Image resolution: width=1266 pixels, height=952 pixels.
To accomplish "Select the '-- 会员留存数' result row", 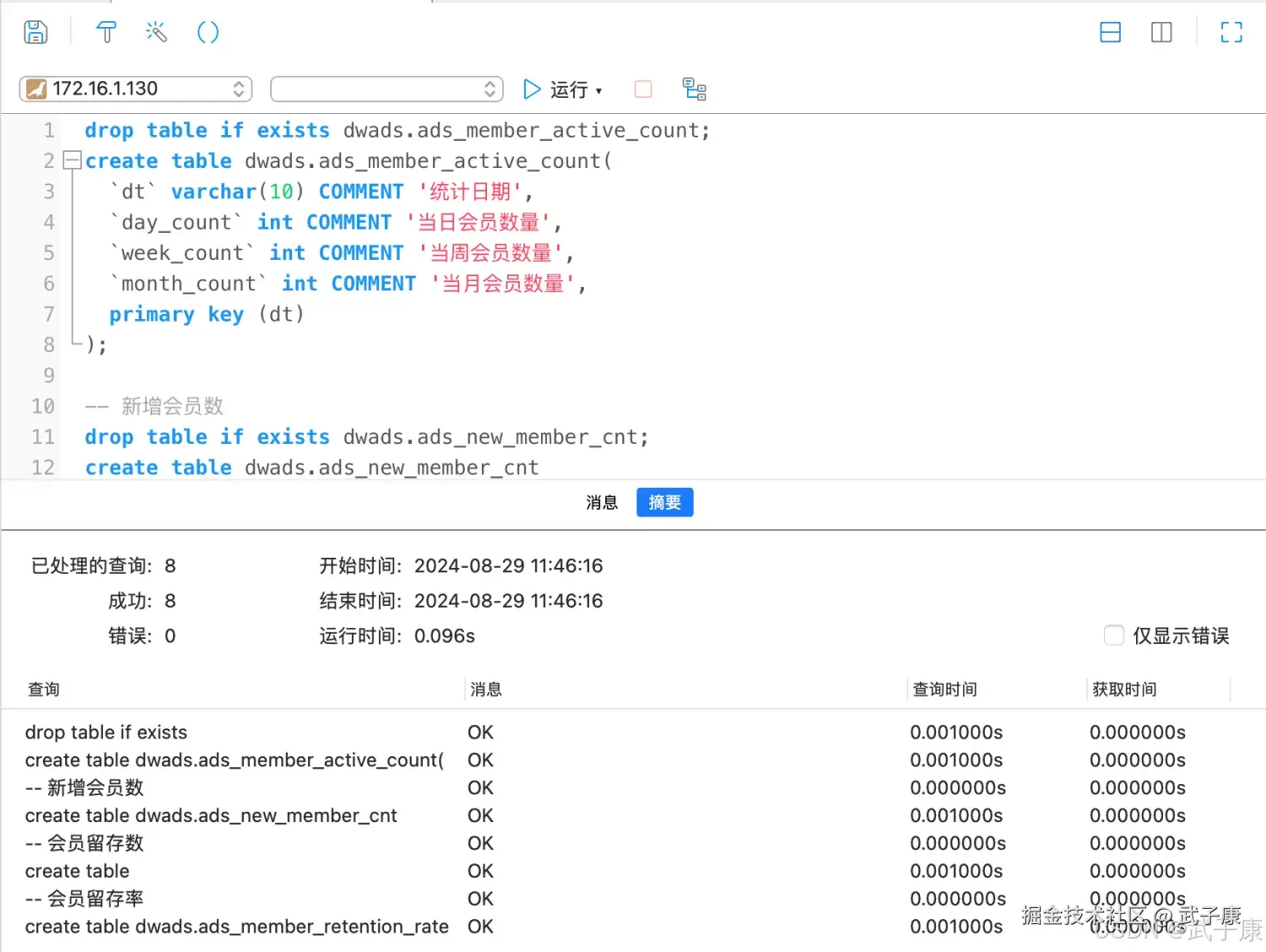I will [x=633, y=843].
